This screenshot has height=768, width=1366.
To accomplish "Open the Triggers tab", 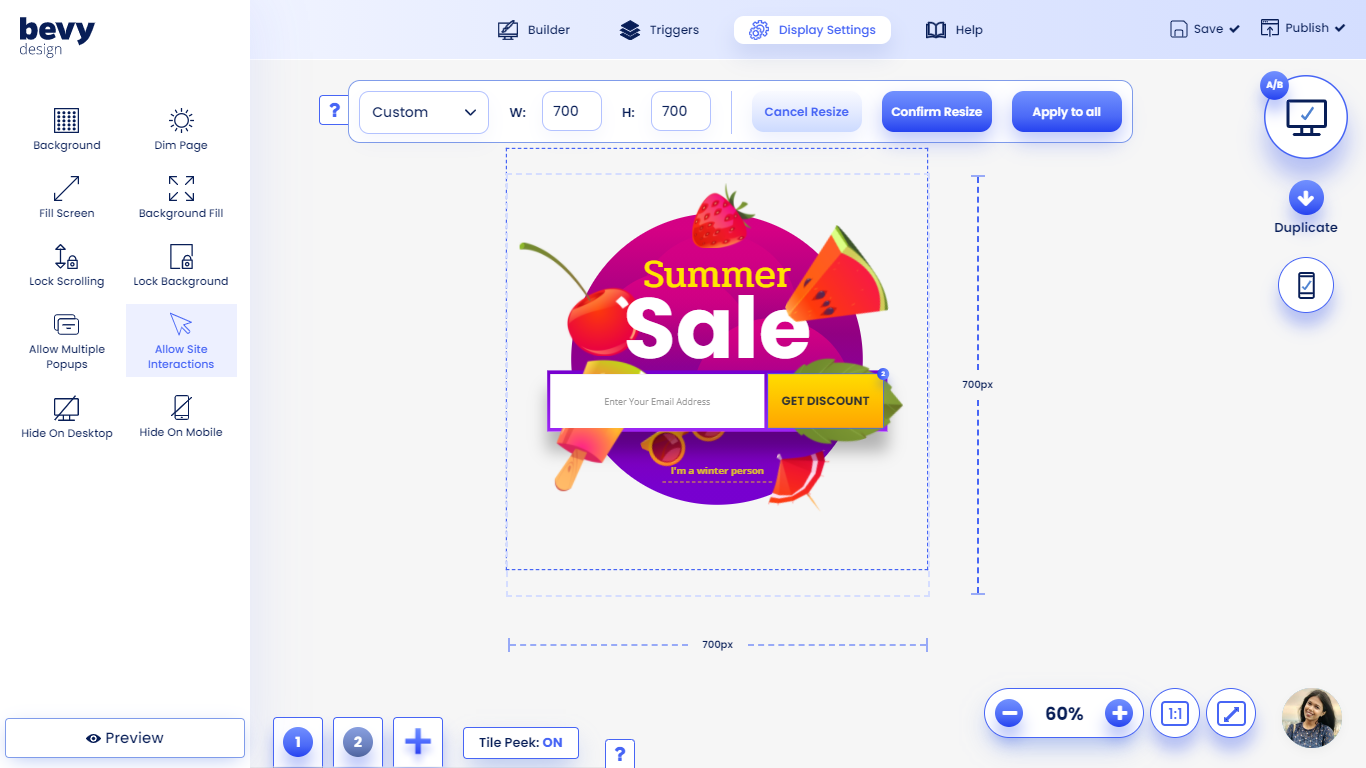I will click(x=659, y=30).
